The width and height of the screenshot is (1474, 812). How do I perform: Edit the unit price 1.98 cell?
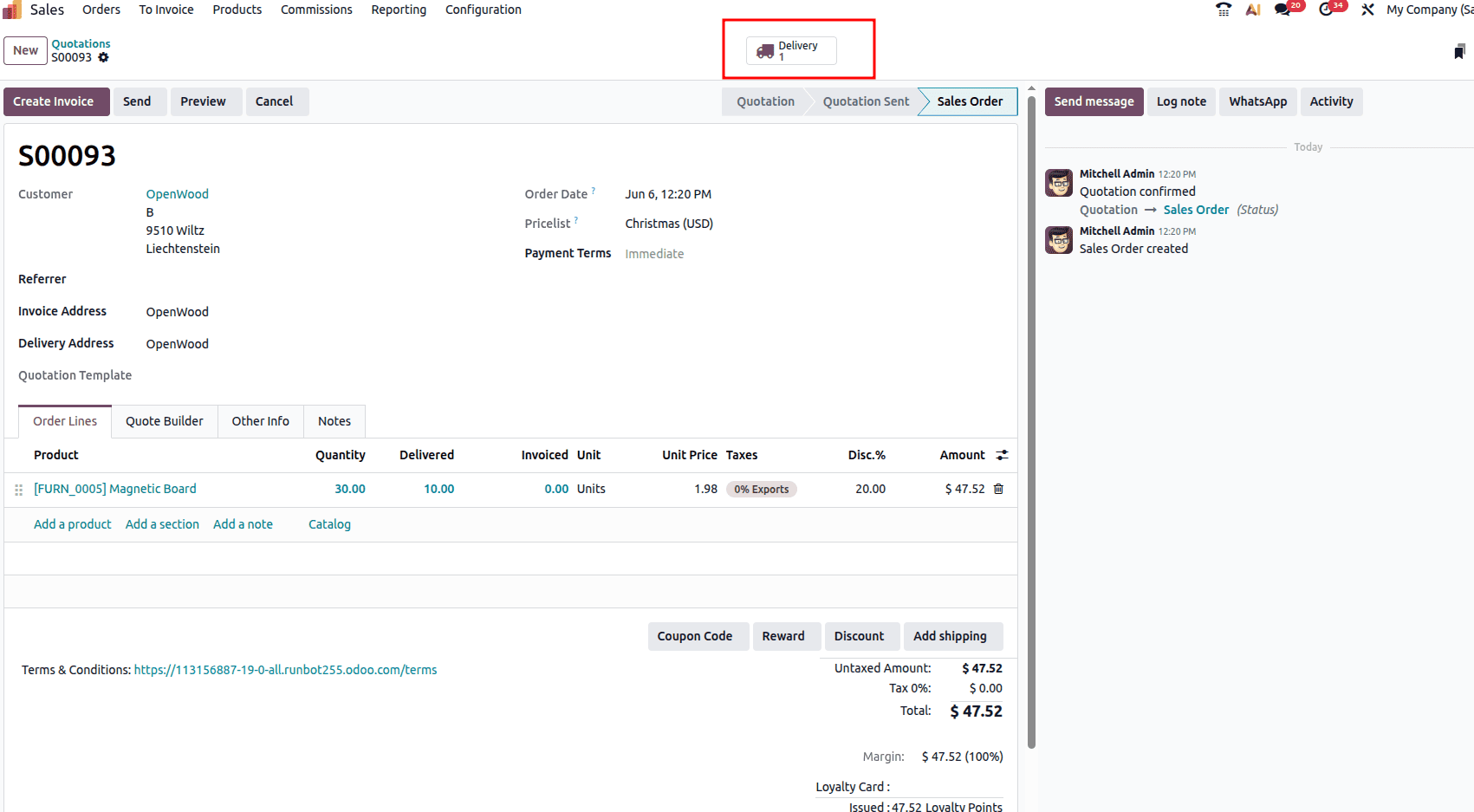705,489
